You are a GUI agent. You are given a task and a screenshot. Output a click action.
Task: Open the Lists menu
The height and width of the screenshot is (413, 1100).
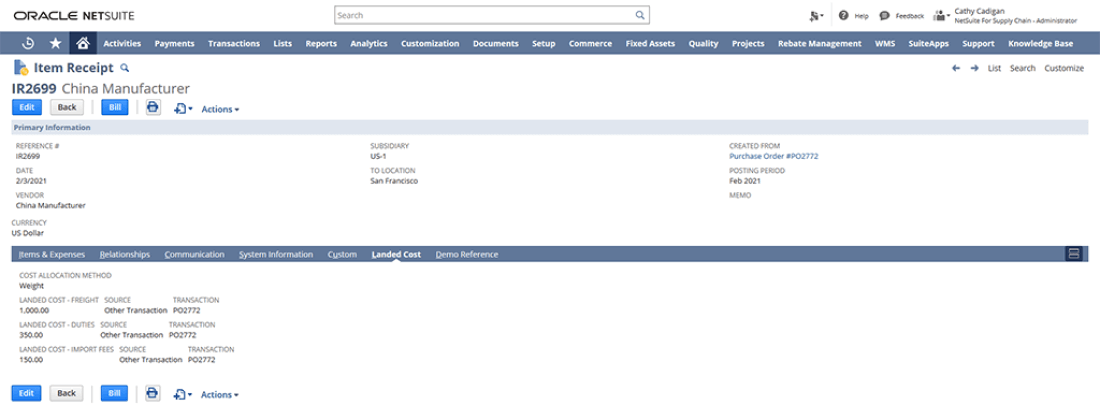pos(283,43)
